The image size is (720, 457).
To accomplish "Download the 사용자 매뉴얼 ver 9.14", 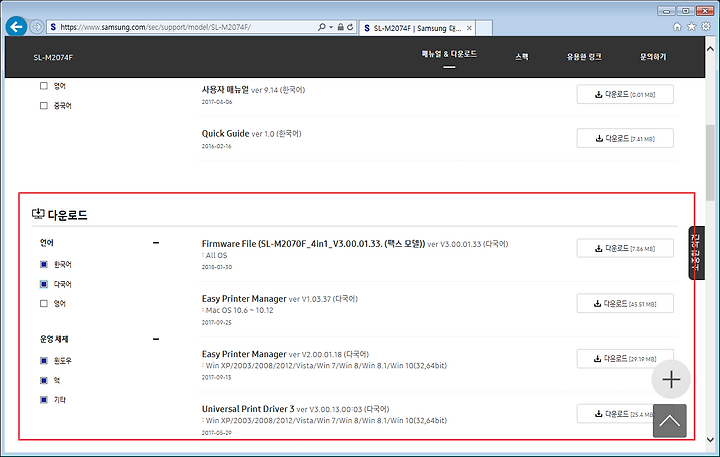I will pos(625,94).
